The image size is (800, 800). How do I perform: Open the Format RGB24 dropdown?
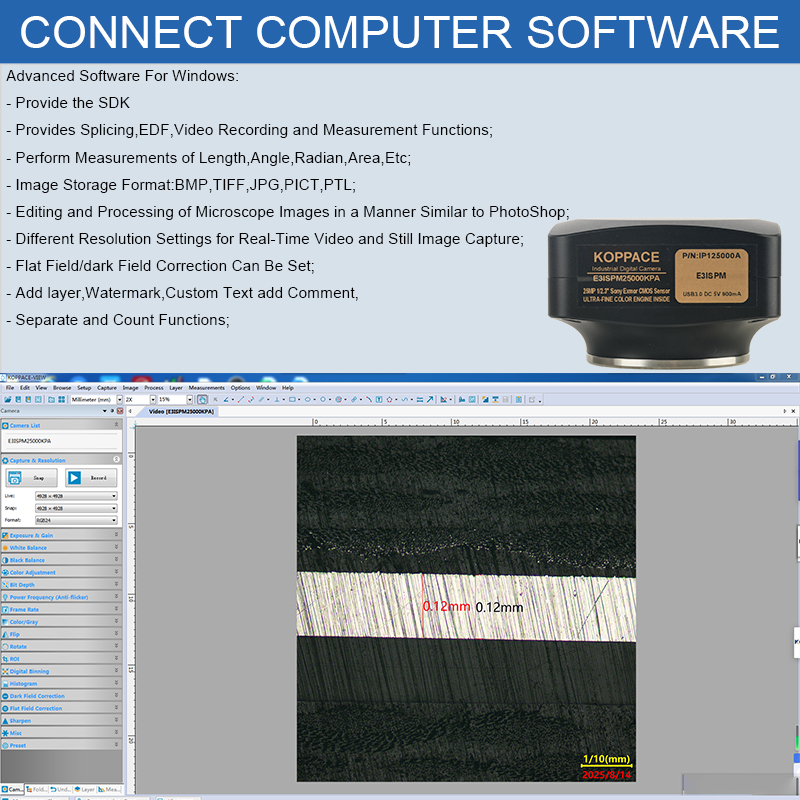(76, 520)
